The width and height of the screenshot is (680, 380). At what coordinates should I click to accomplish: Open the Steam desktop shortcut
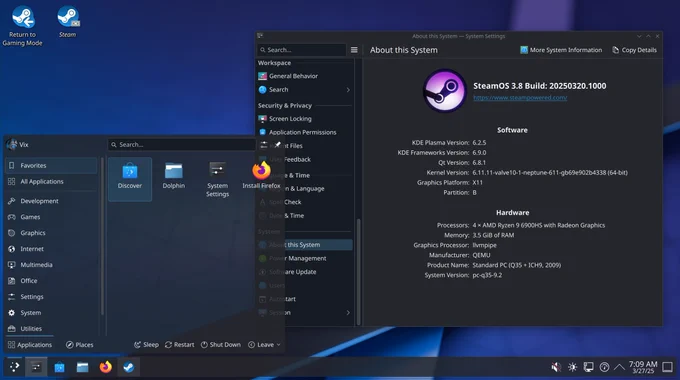pos(68,22)
